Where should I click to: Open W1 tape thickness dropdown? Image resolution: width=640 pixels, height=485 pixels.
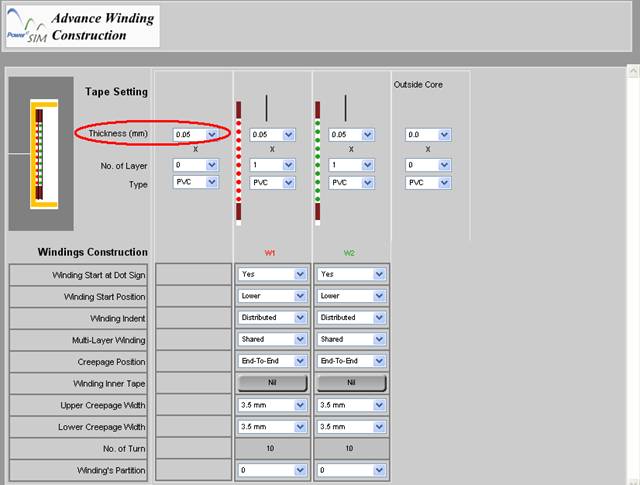(272, 135)
